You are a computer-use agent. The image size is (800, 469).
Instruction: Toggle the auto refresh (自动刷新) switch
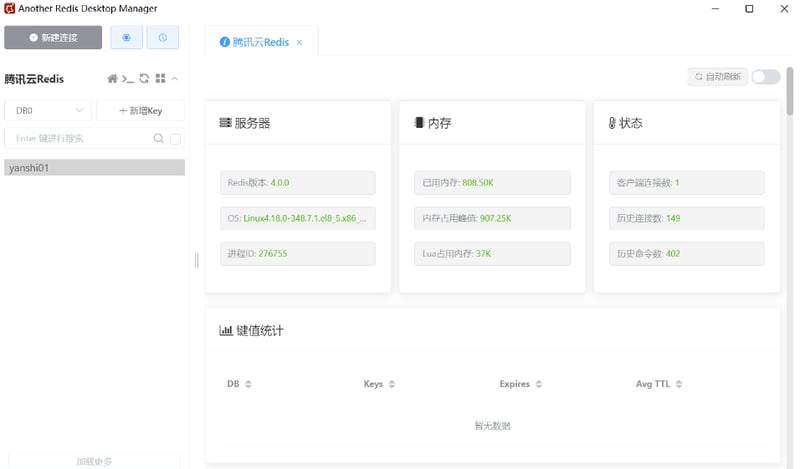pos(766,77)
